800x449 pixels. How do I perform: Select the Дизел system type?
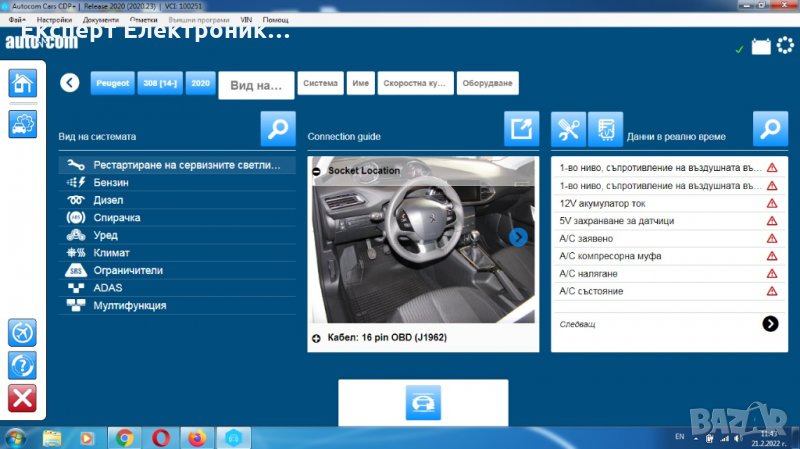tap(177, 200)
